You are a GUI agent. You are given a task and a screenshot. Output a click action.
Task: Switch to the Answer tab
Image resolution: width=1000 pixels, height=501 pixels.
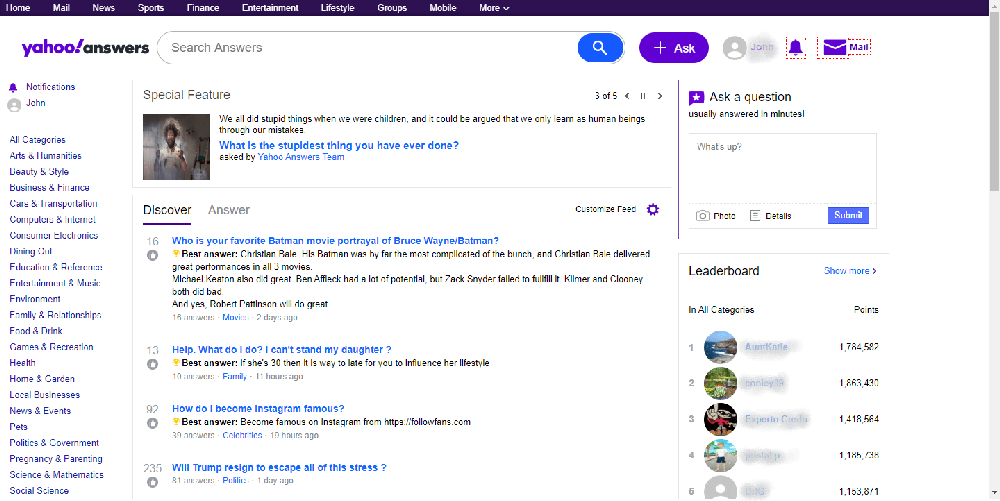(x=229, y=210)
